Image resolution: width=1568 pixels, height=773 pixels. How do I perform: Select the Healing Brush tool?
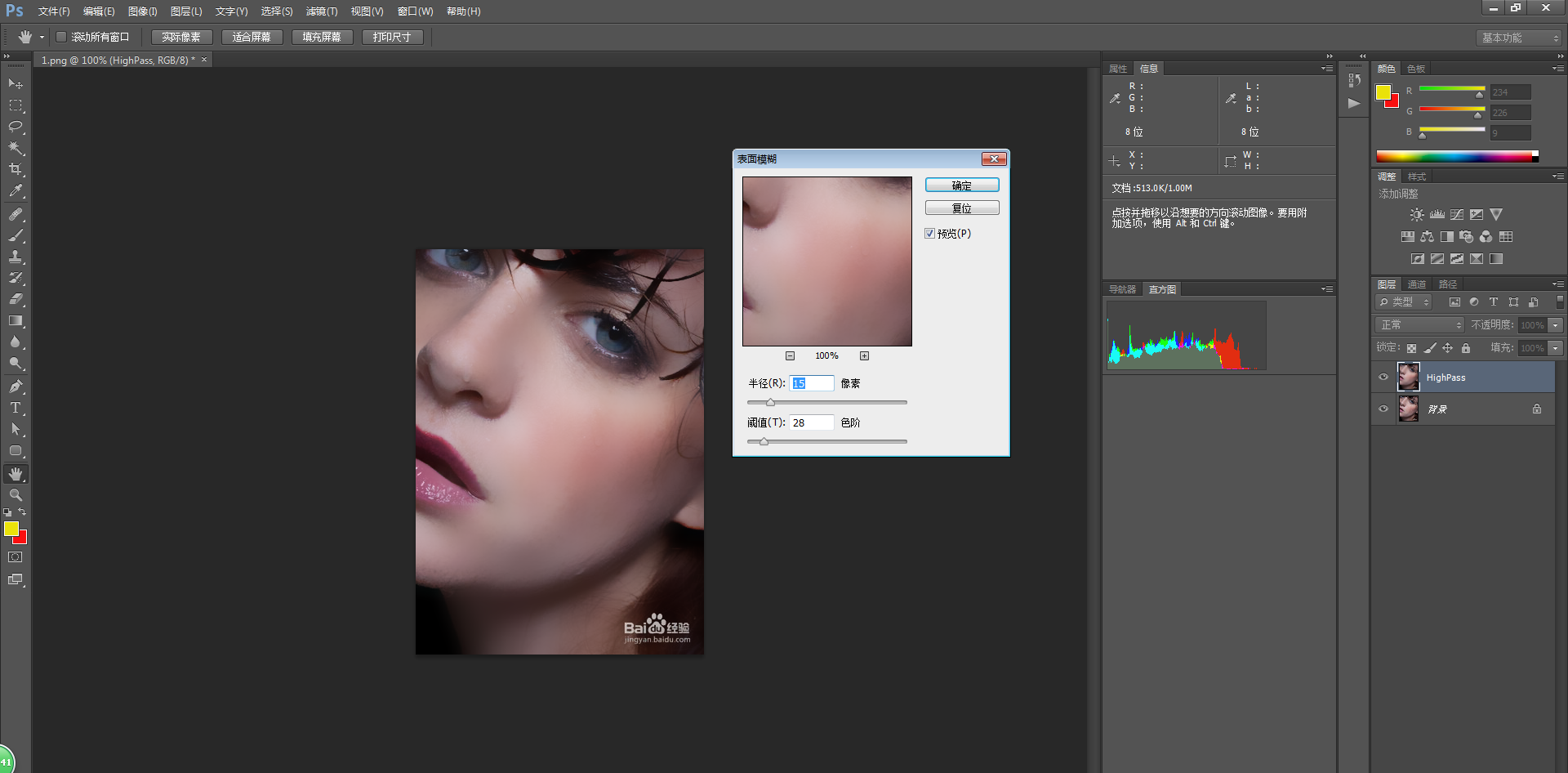pos(16,214)
